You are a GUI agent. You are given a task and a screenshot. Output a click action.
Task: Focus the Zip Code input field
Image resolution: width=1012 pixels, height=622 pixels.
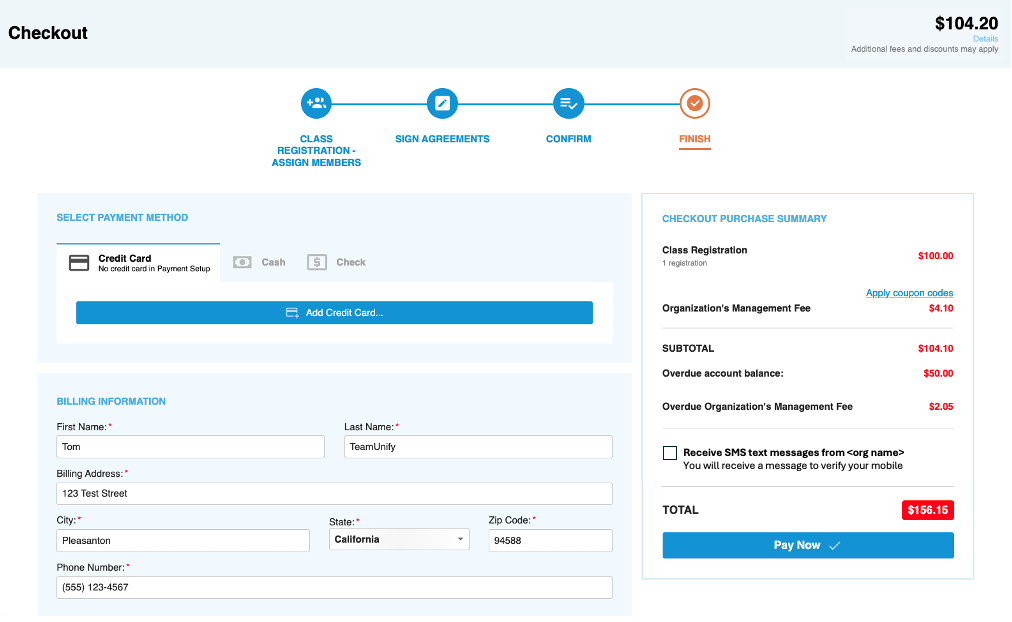550,540
